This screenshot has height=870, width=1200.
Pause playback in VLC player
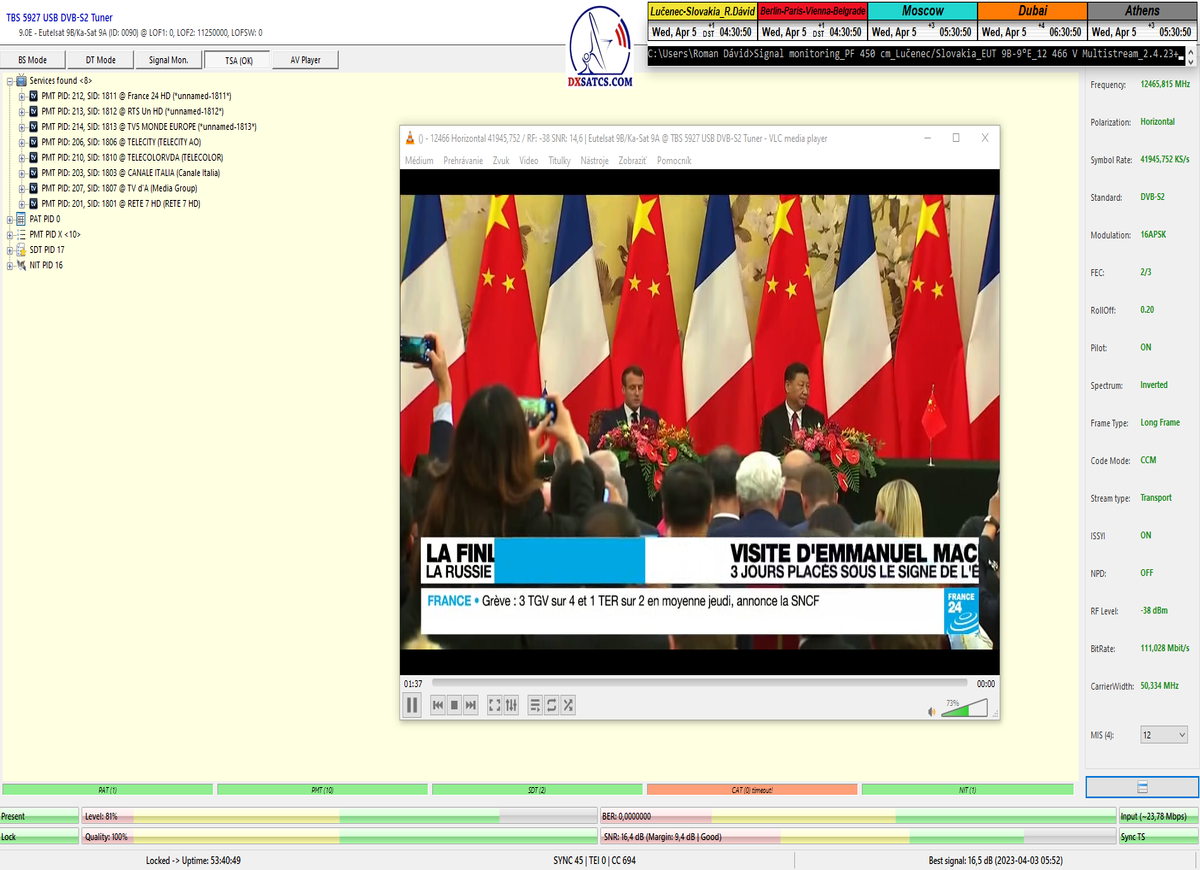point(412,705)
